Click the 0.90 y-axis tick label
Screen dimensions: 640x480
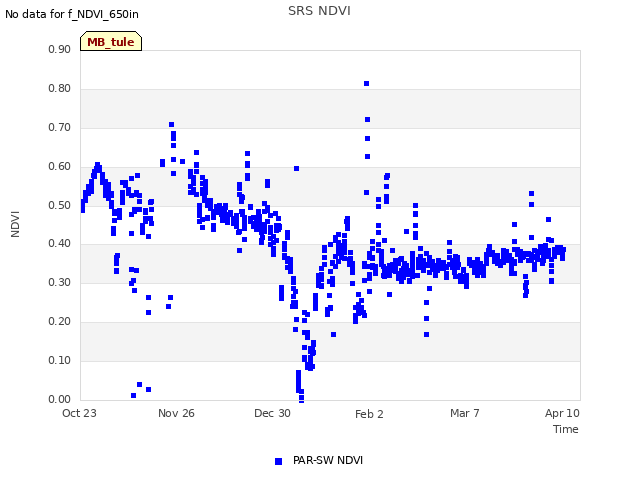pyautogui.click(x=60, y=49)
